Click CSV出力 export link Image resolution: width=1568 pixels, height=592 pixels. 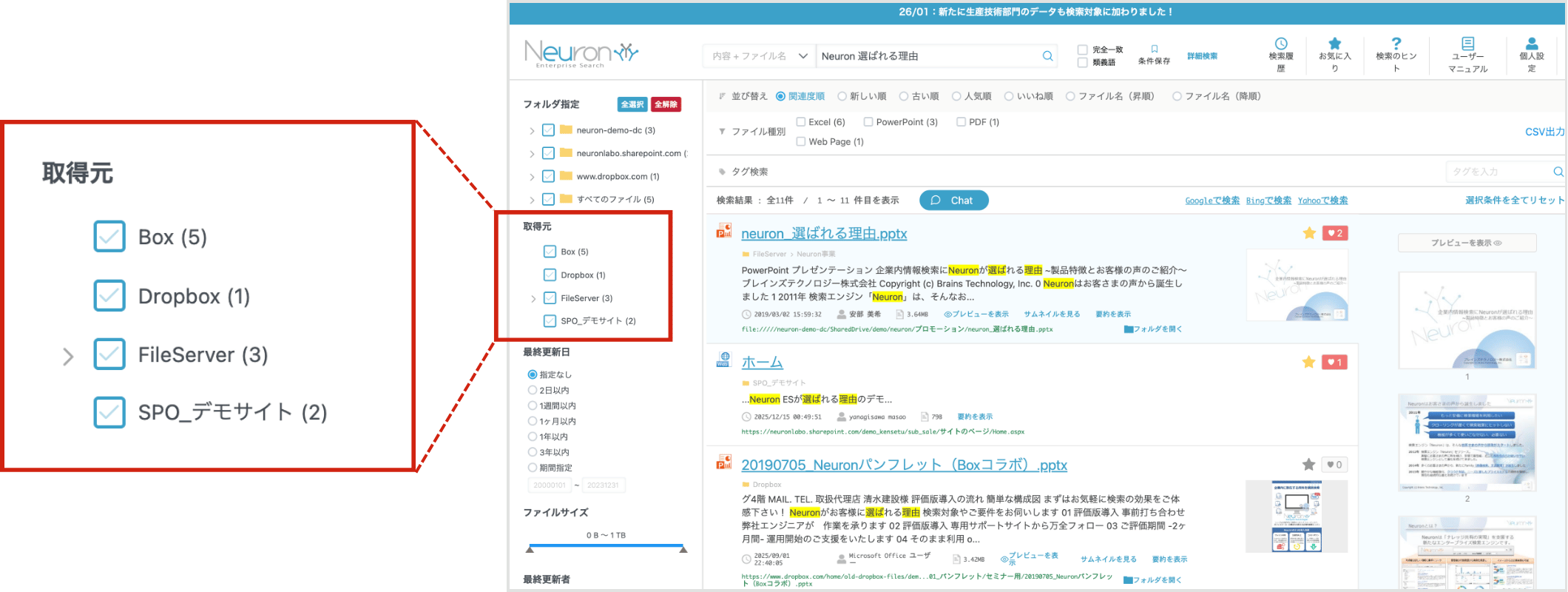1544,132
